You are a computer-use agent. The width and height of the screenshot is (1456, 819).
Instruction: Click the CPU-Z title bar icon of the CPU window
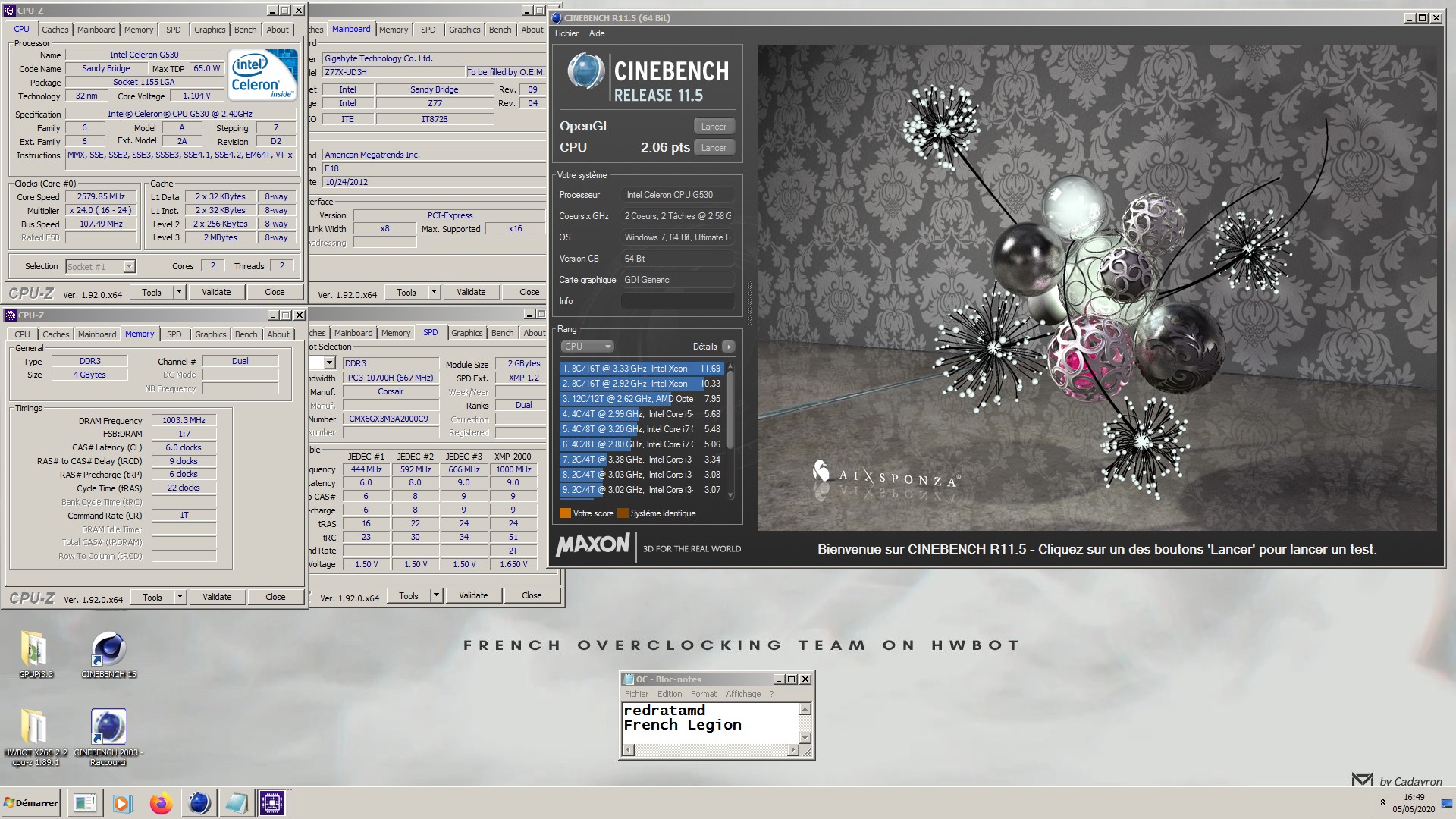coord(10,11)
